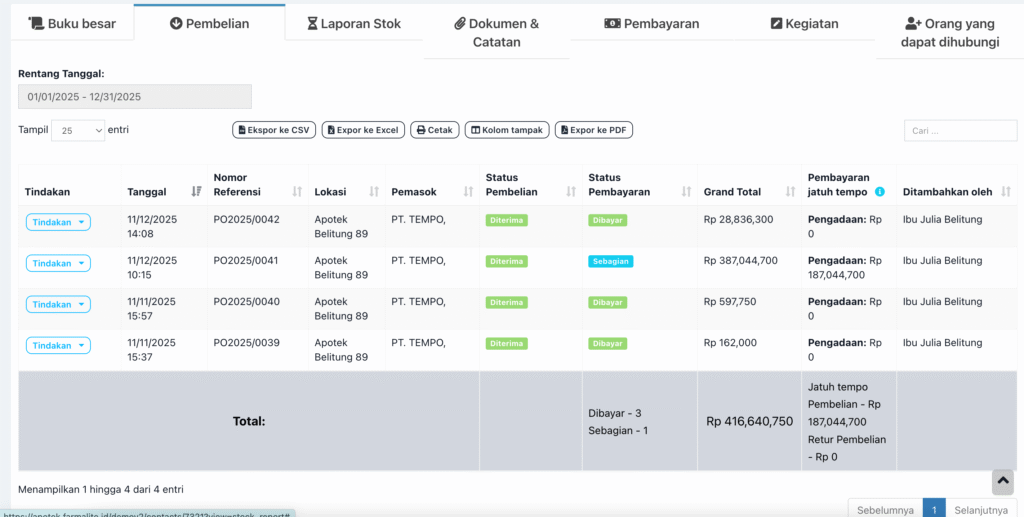1024x517 pixels.
Task: Click the scroll-to-top arrow button
Action: pyautogui.click(x=1002, y=482)
